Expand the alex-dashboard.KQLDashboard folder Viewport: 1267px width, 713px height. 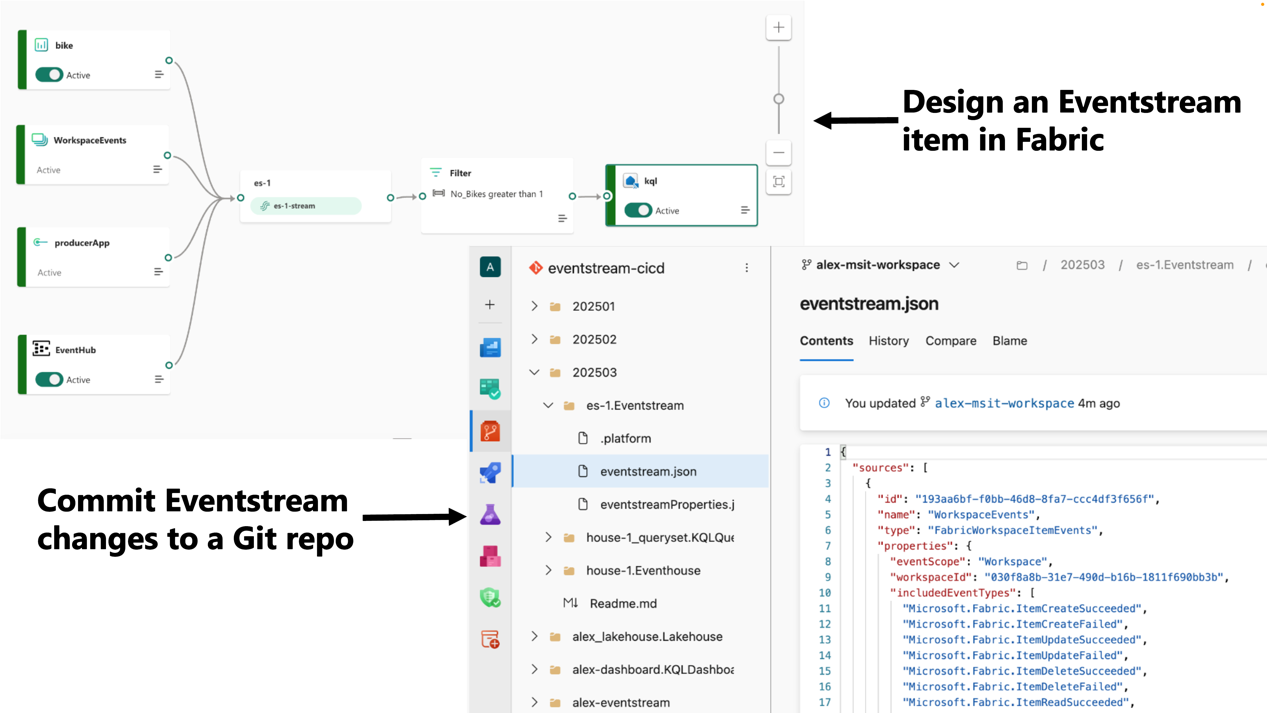(534, 670)
